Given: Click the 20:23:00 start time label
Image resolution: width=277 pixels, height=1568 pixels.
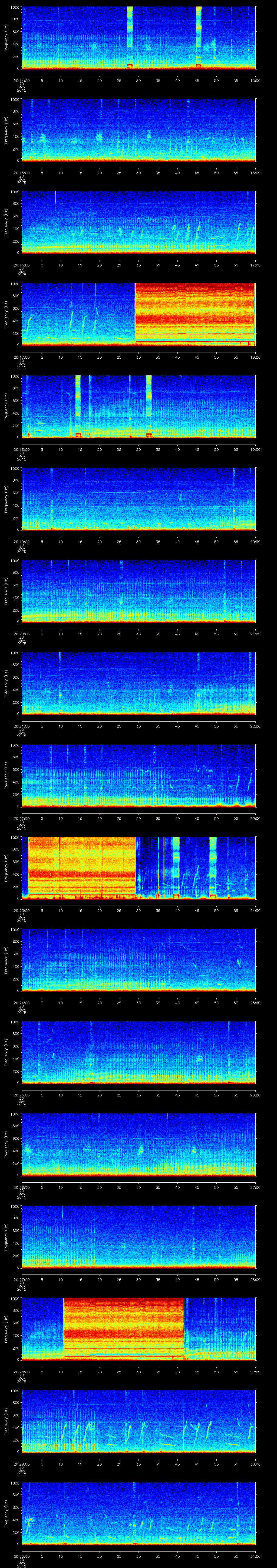Looking at the screenshot, I should [x=21, y=910].
